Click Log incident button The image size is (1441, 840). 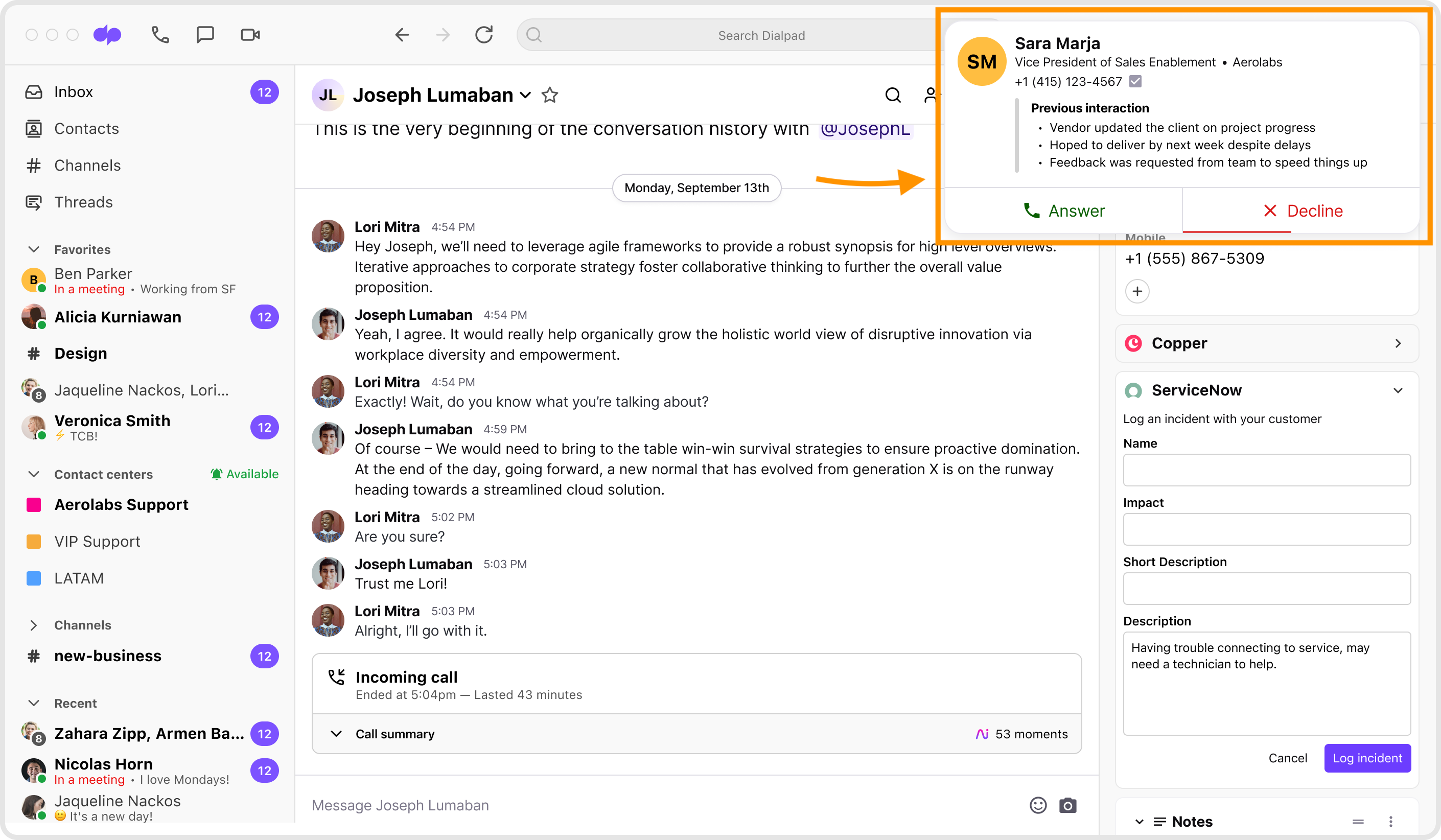1367,758
